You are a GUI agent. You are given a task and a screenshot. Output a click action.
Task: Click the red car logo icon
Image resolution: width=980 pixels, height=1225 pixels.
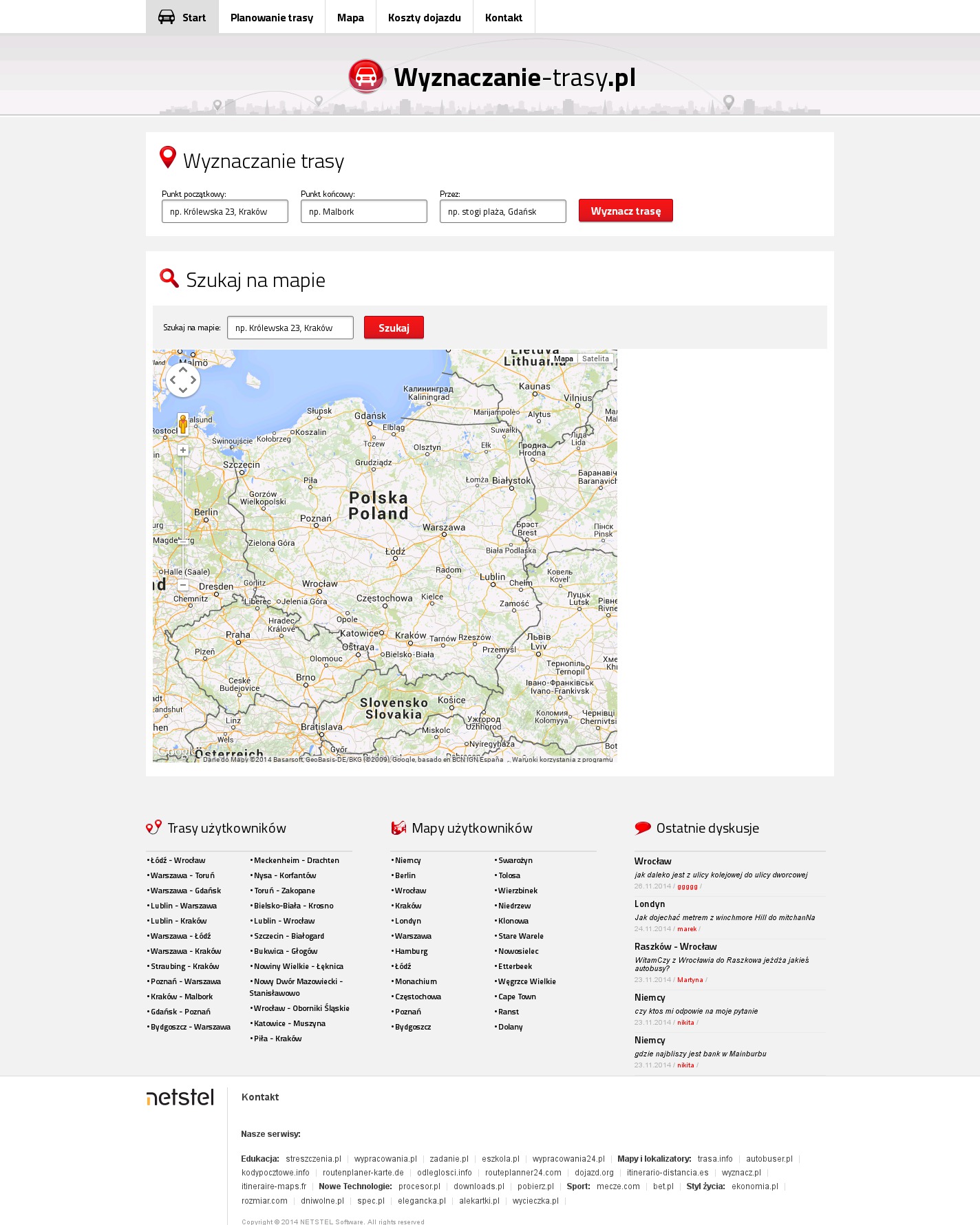(x=366, y=76)
